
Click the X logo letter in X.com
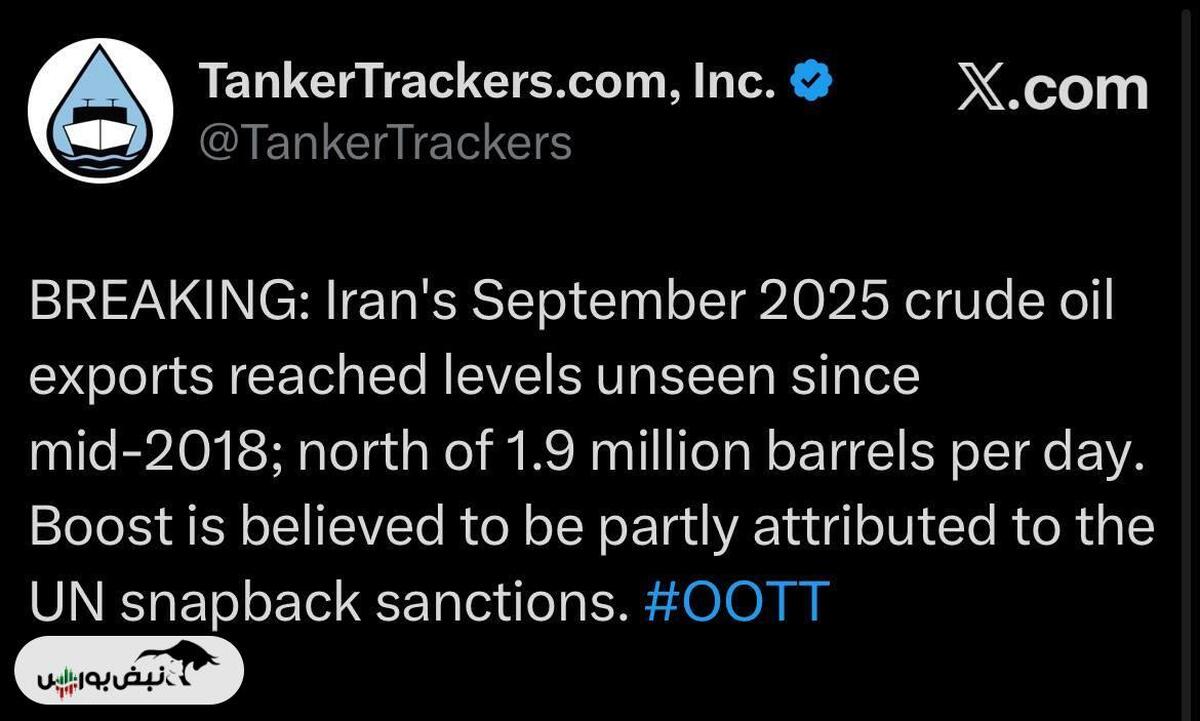(x=983, y=88)
